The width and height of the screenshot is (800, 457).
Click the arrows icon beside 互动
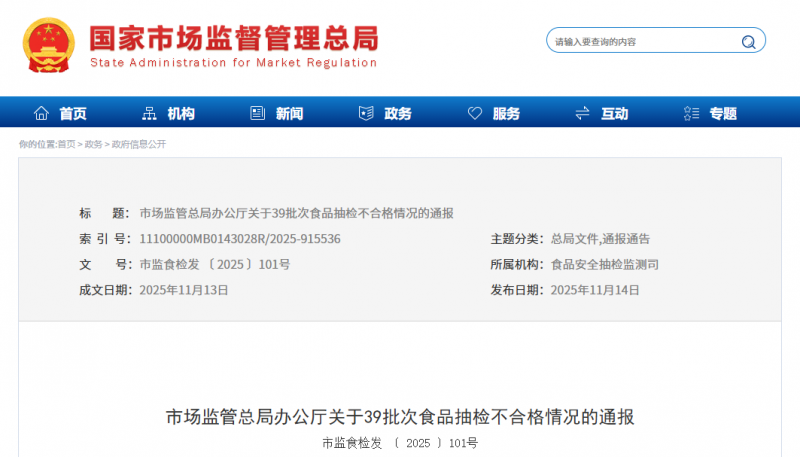(x=583, y=113)
